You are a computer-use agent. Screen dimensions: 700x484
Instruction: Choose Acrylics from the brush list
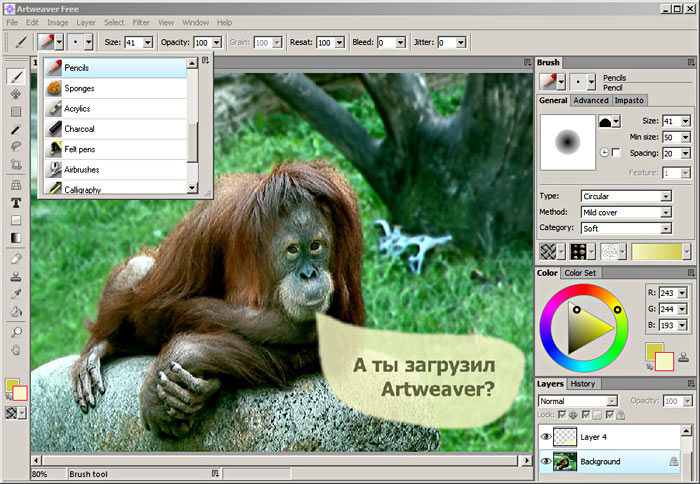(115, 108)
